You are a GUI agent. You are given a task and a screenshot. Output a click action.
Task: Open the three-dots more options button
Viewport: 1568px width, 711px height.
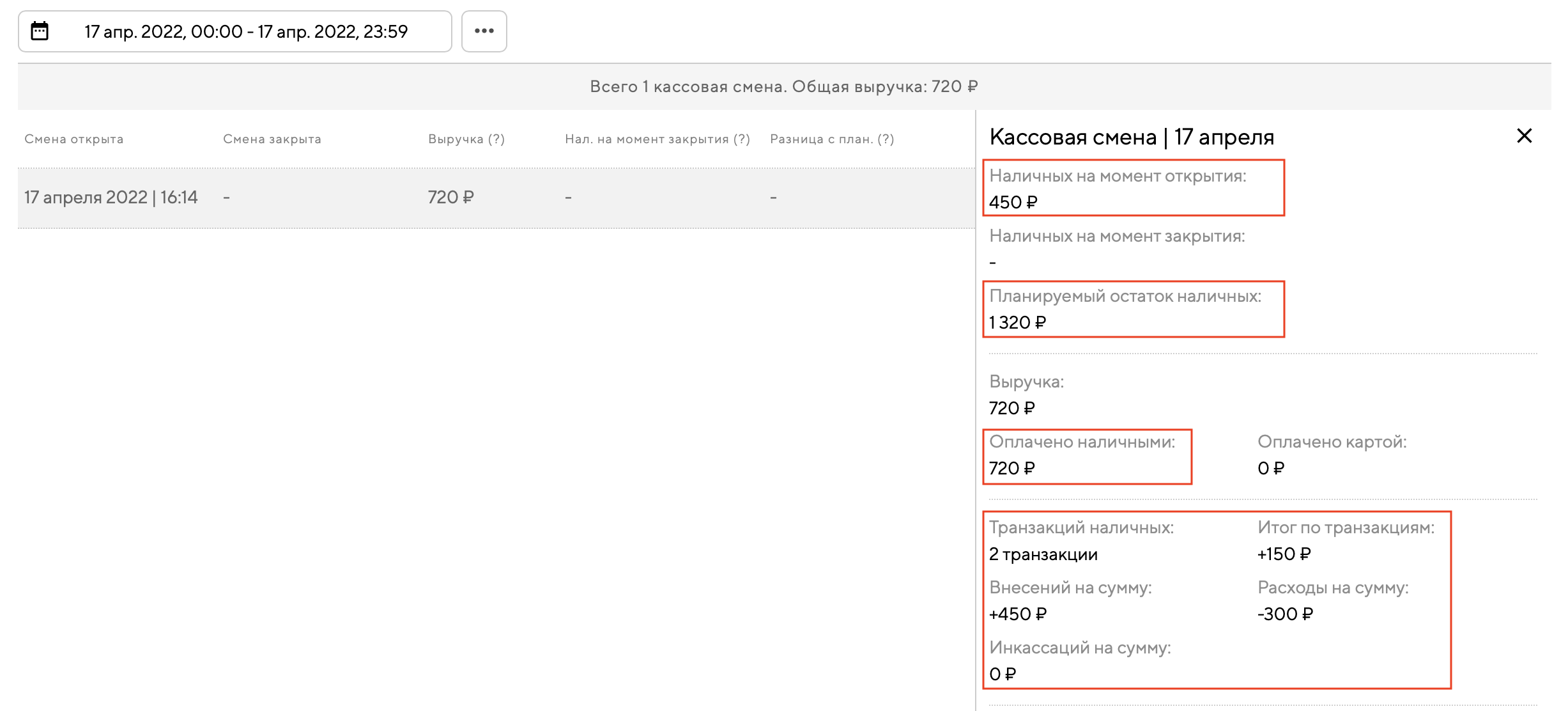(484, 31)
